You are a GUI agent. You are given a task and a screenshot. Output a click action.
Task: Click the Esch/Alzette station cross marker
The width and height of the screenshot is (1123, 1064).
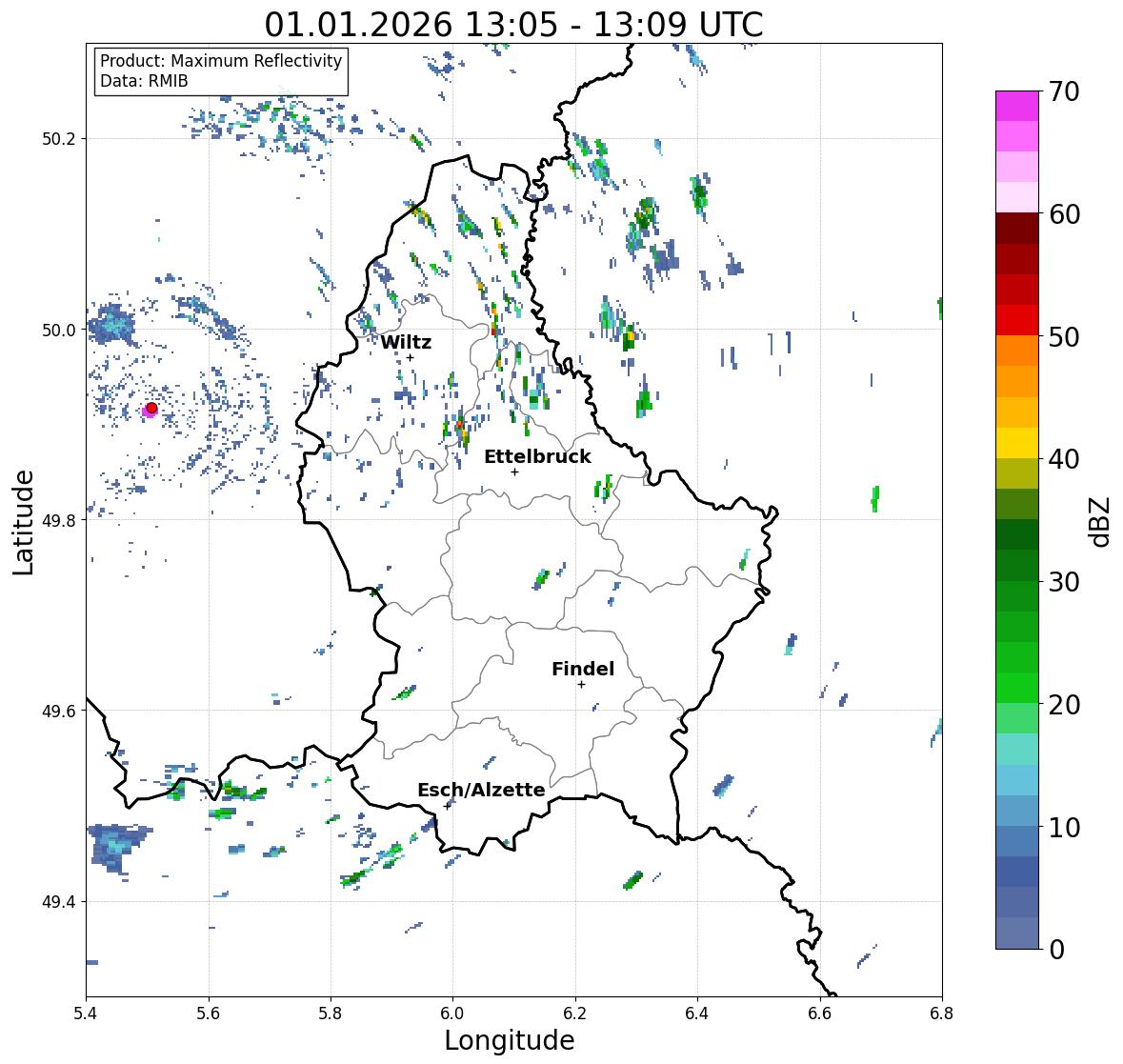click(x=449, y=806)
